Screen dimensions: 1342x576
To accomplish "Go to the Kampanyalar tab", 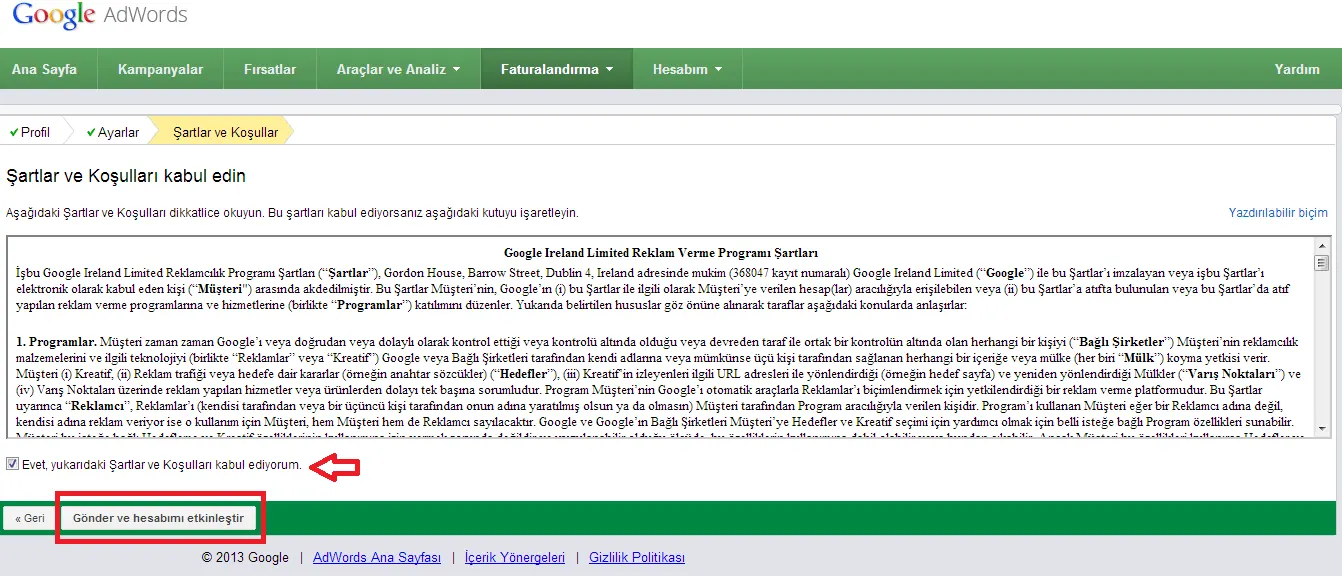I will [160, 69].
